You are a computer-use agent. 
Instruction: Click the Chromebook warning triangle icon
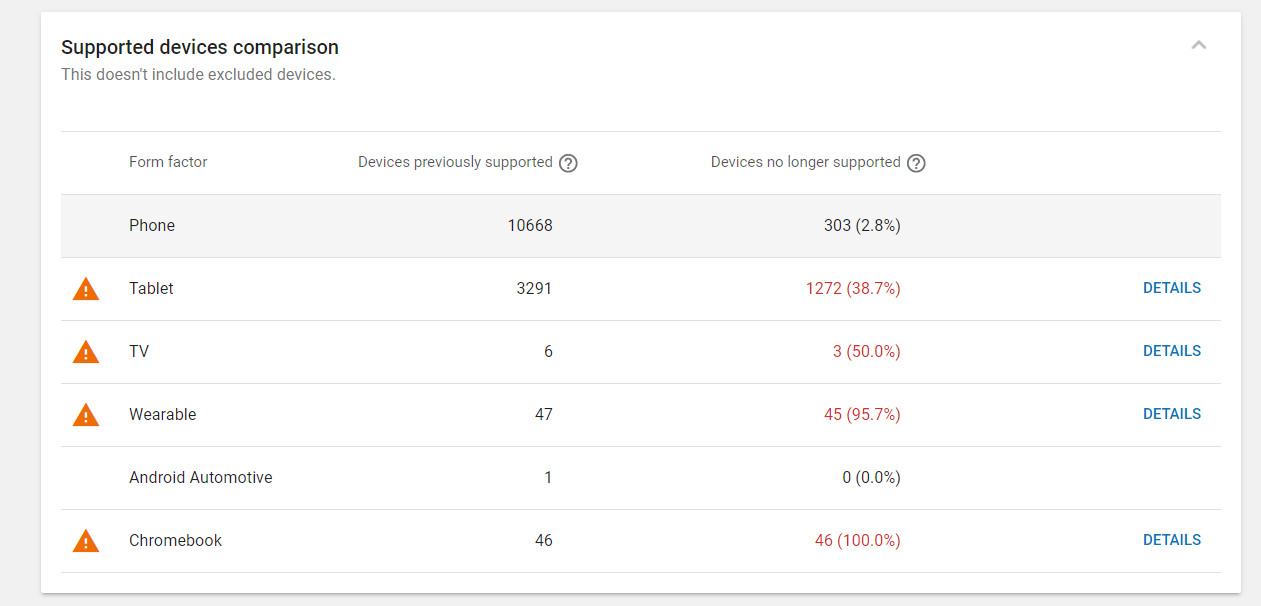coord(86,541)
